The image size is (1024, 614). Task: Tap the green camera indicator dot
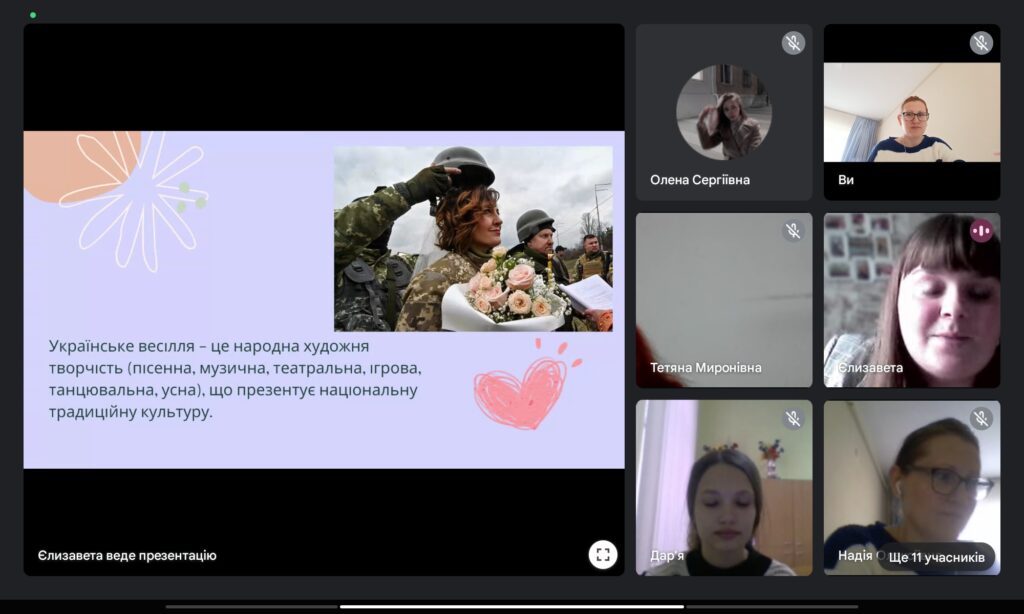tap(33, 15)
